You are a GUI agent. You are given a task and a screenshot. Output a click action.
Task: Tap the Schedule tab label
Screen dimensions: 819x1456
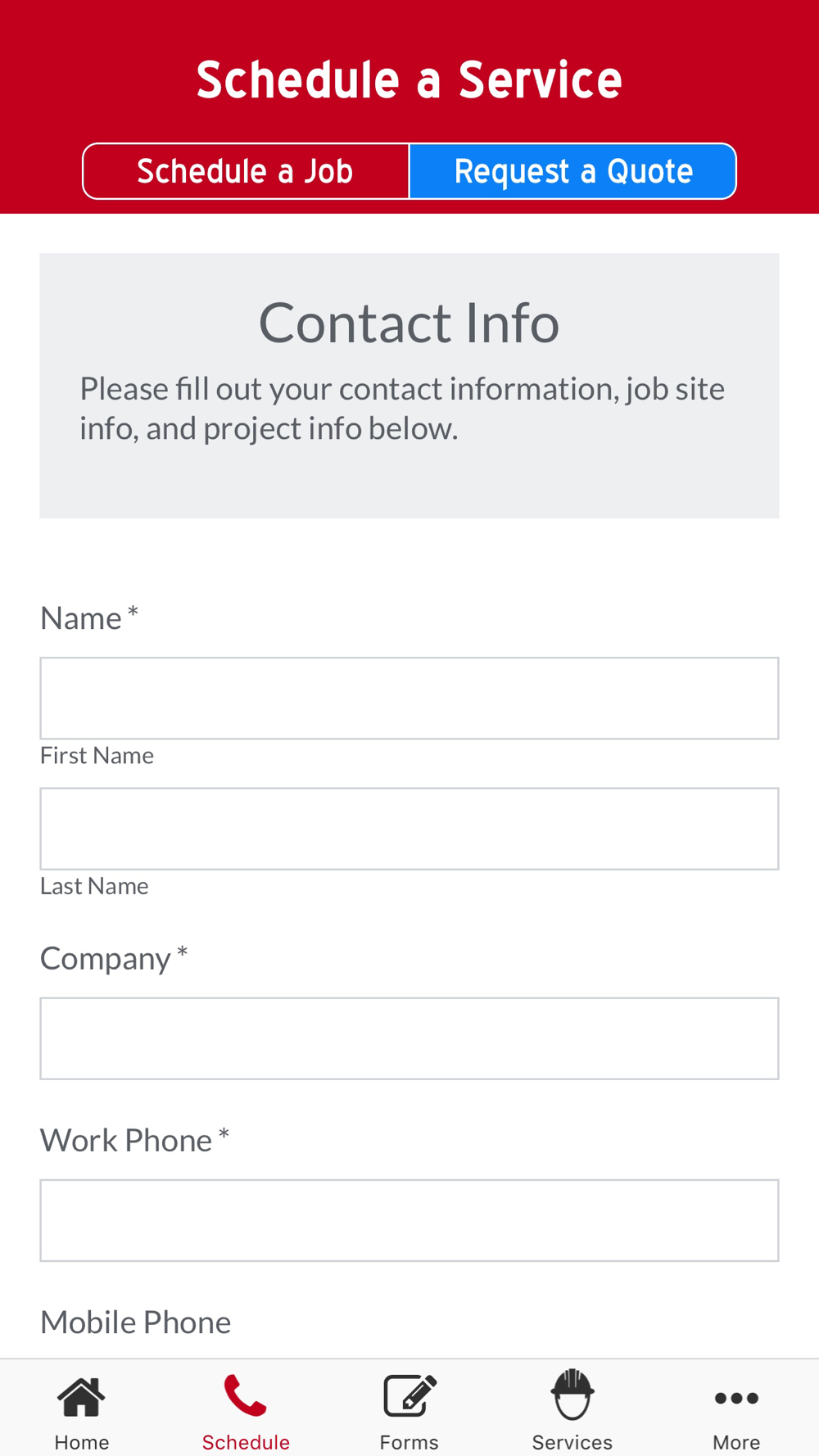pyautogui.click(x=246, y=1442)
